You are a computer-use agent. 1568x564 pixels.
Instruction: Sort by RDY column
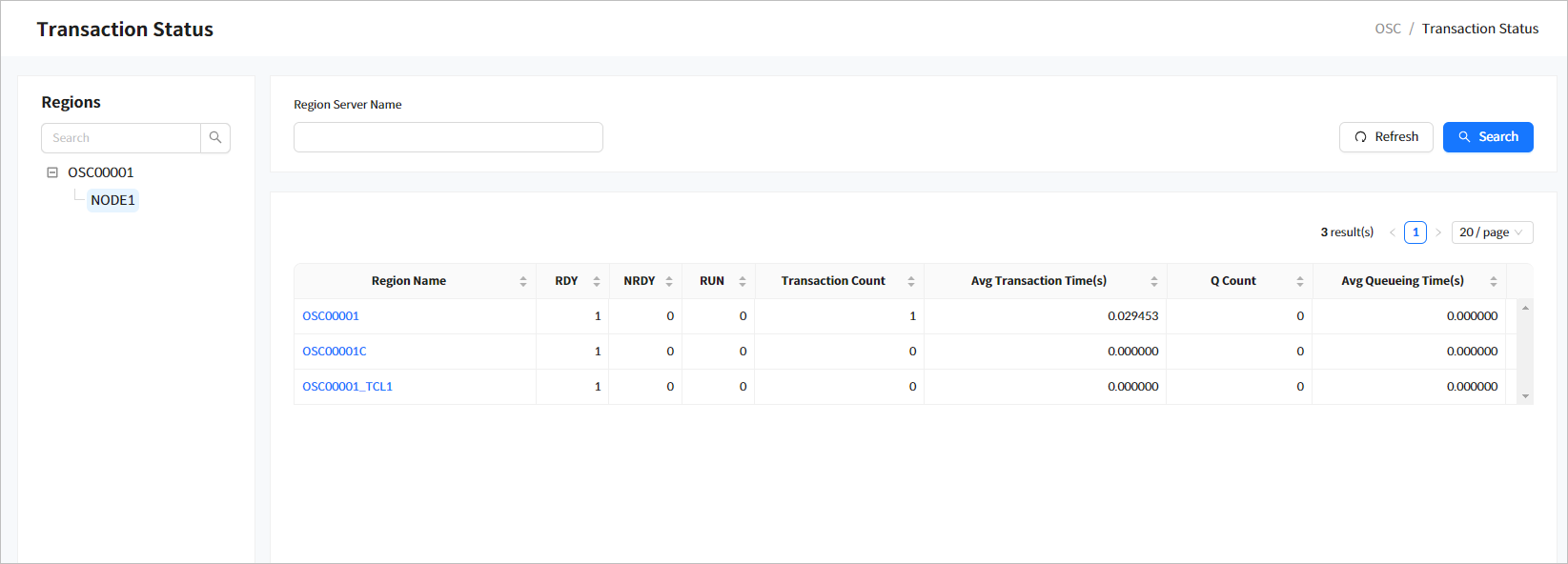coord(597,281)
